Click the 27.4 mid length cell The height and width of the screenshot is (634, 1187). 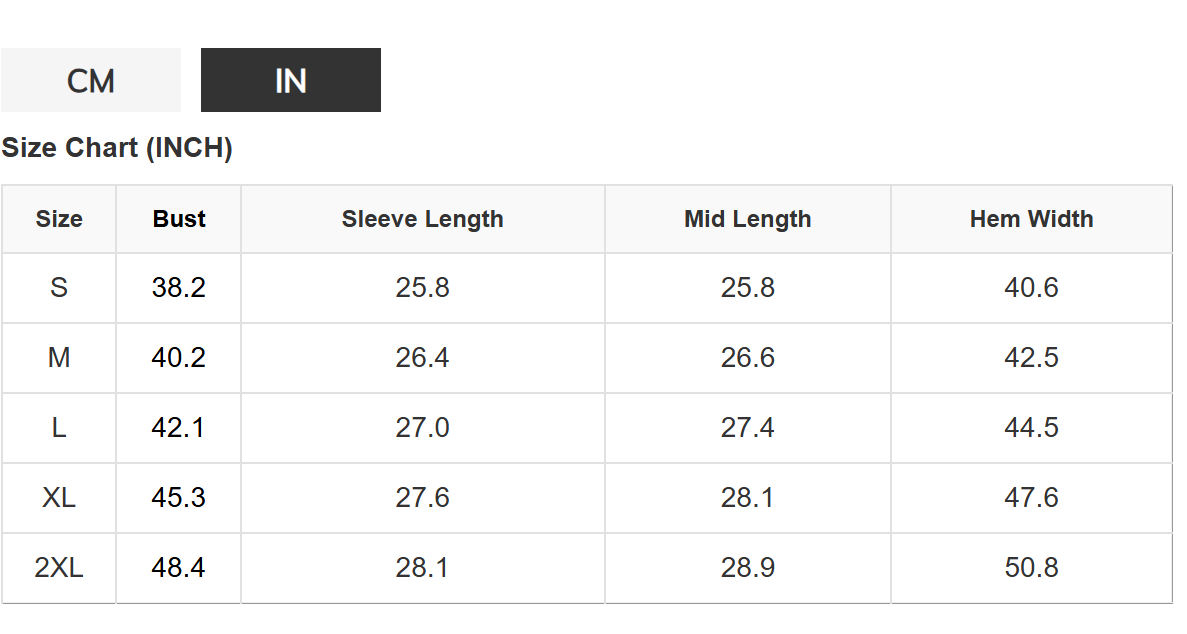point(748,428)
